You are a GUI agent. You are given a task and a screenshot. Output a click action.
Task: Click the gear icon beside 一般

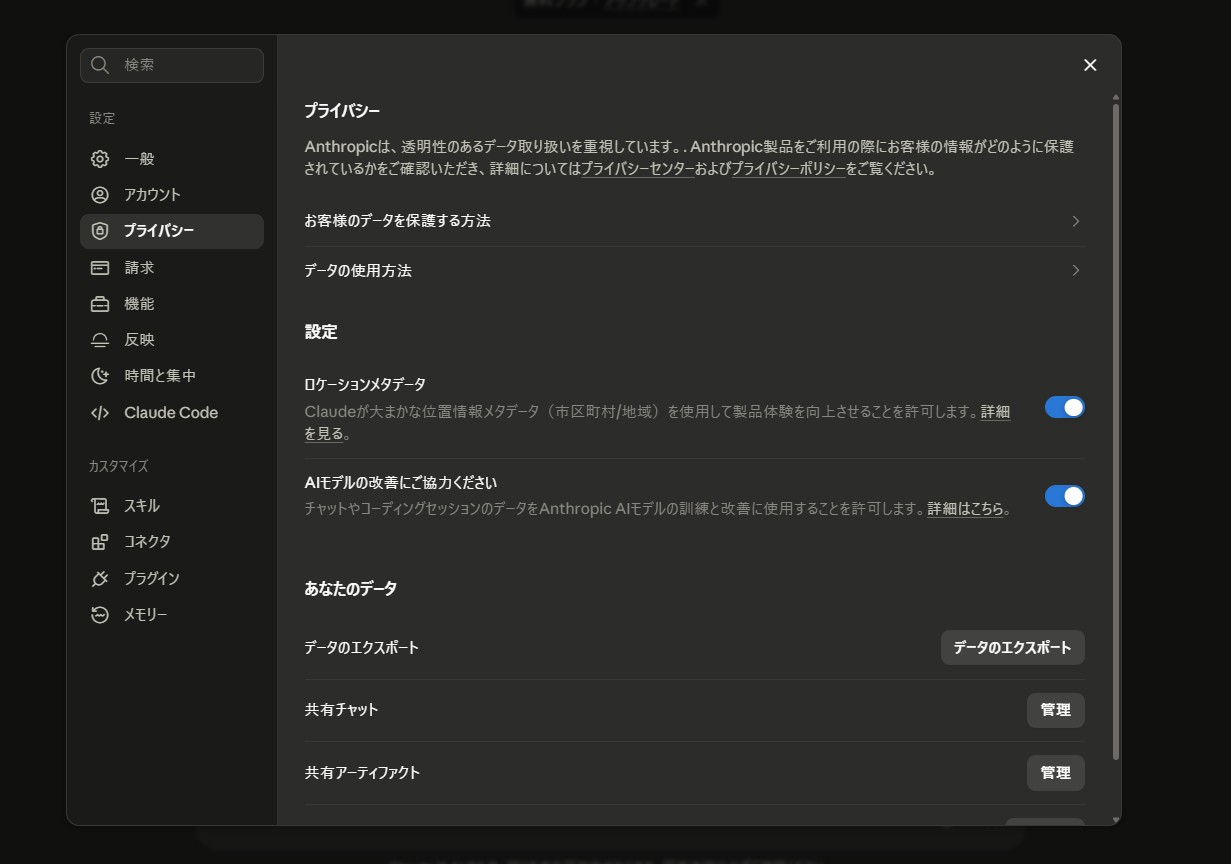(100, 159)
